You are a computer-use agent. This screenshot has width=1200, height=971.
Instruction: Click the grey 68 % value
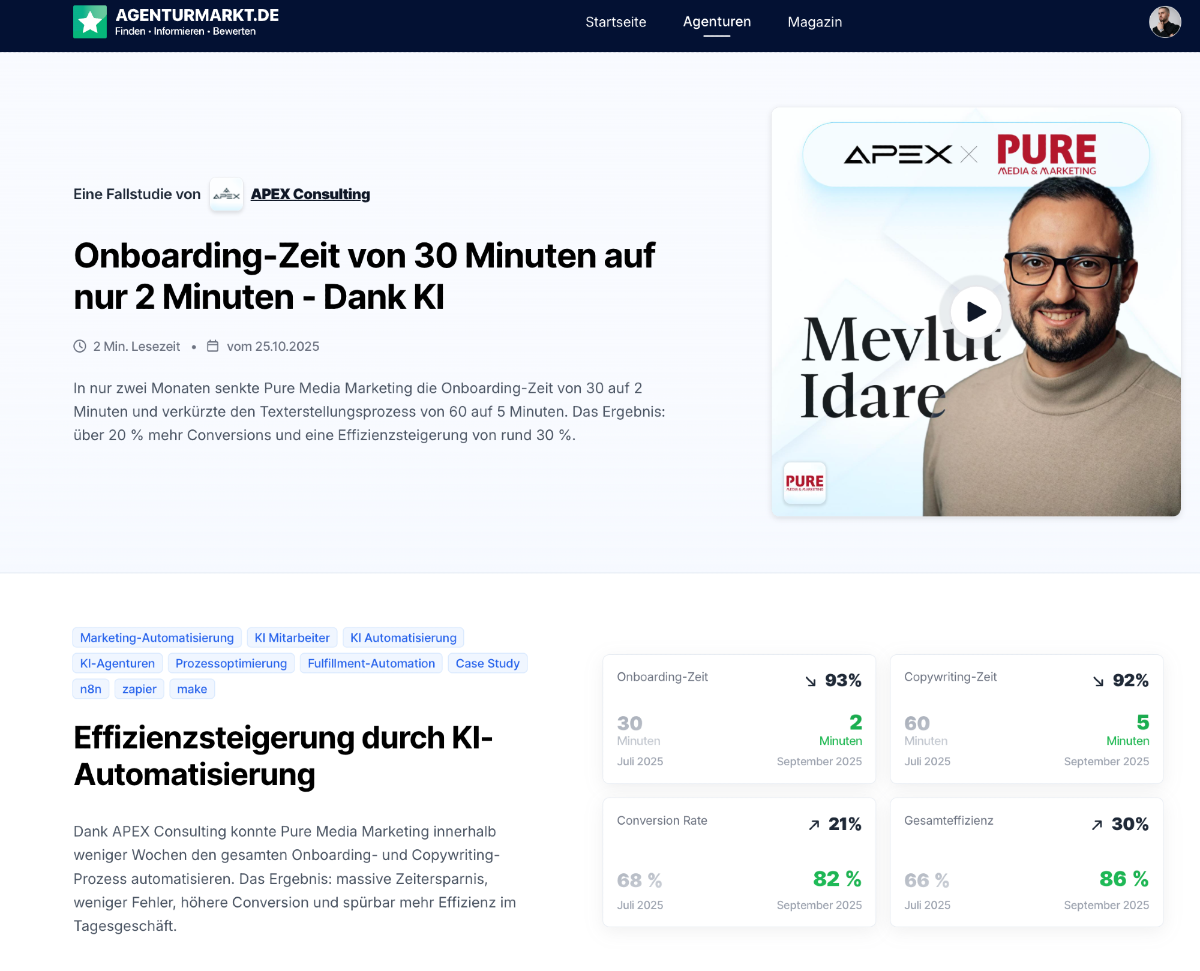pyautogui.click(x=640, y=881)
